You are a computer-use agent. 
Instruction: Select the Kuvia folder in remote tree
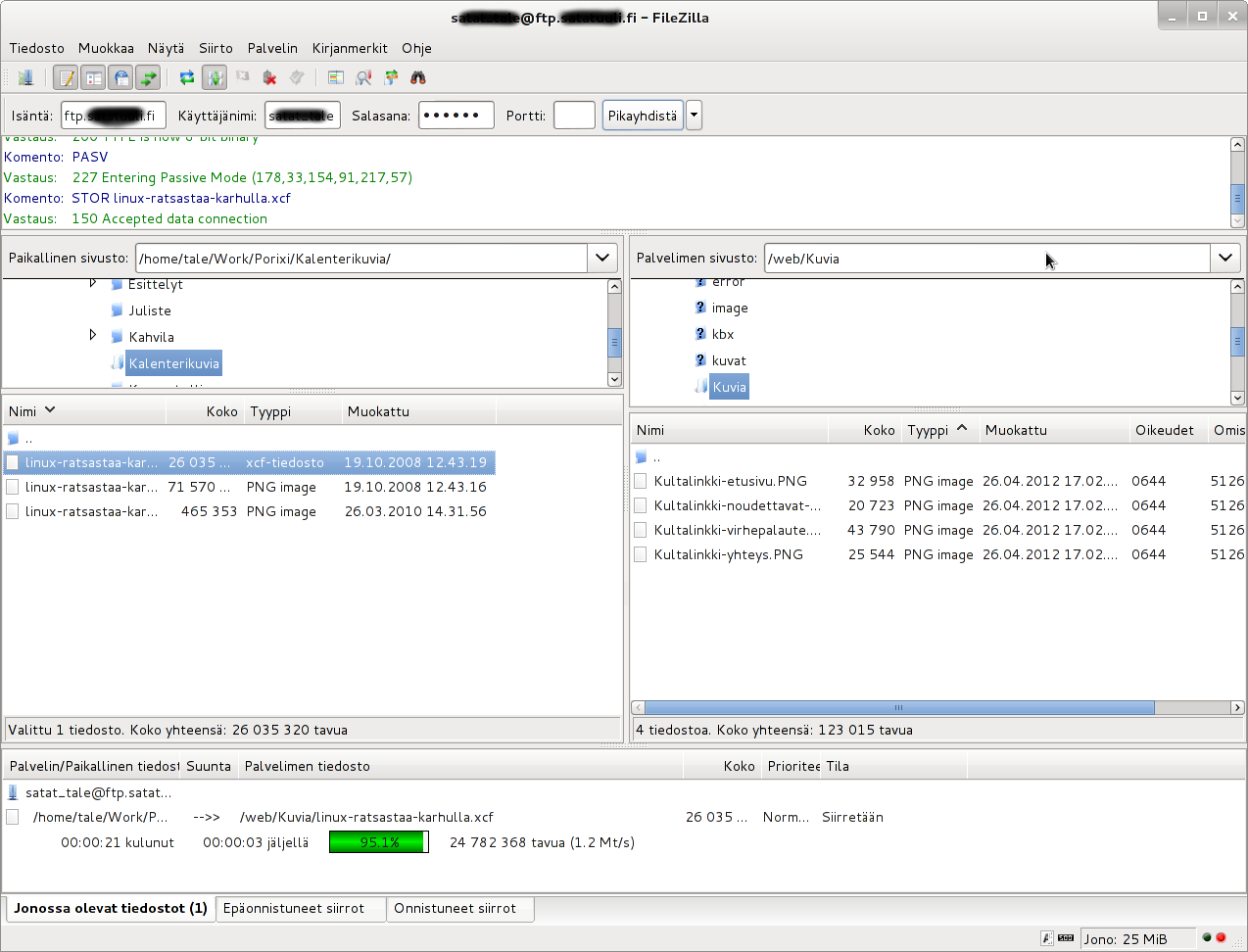(729, 387)
